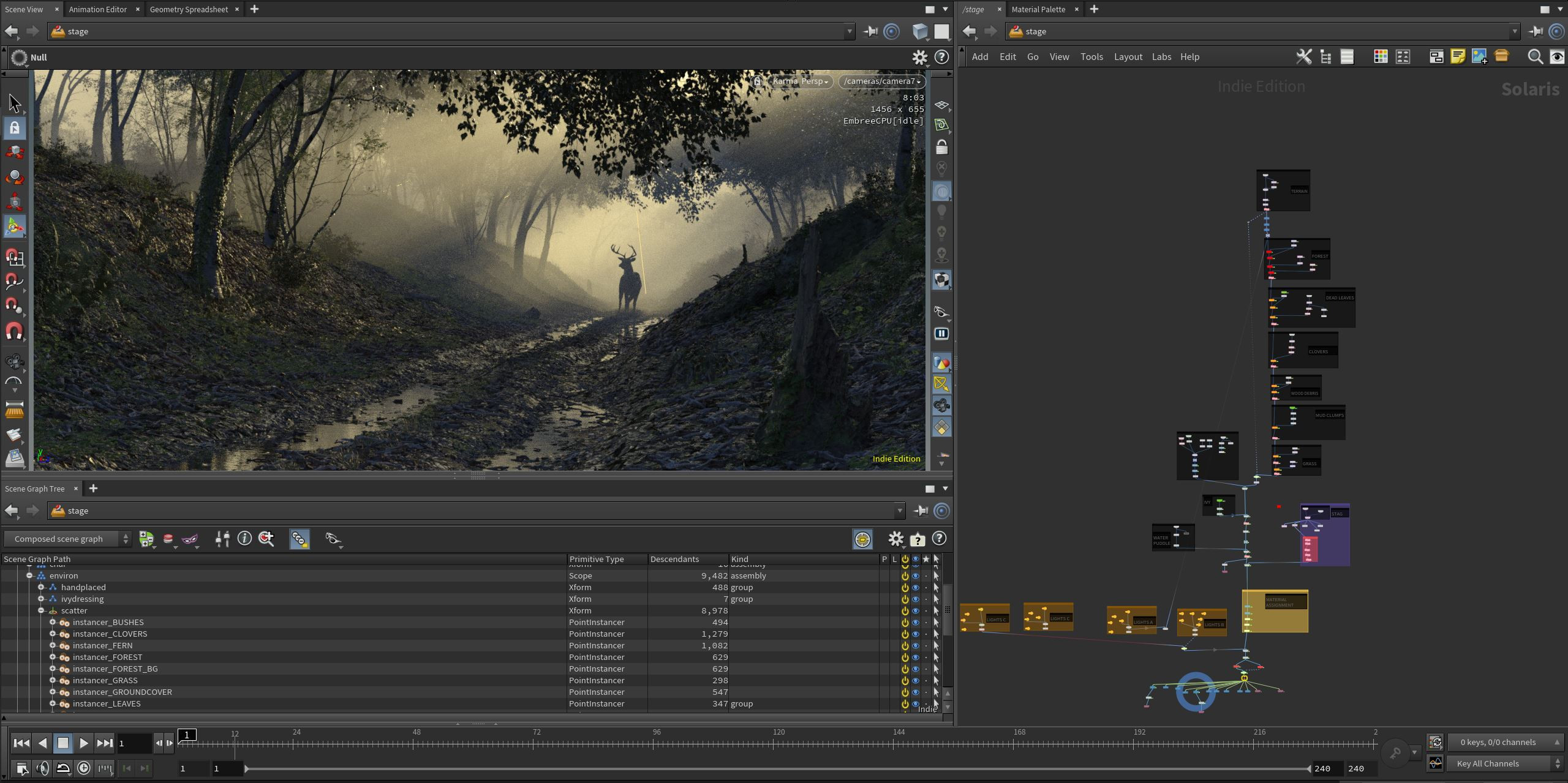Click the search zoom icon in Scene Graph Tree
The image size is (1568, 783).
pos(266,539)
